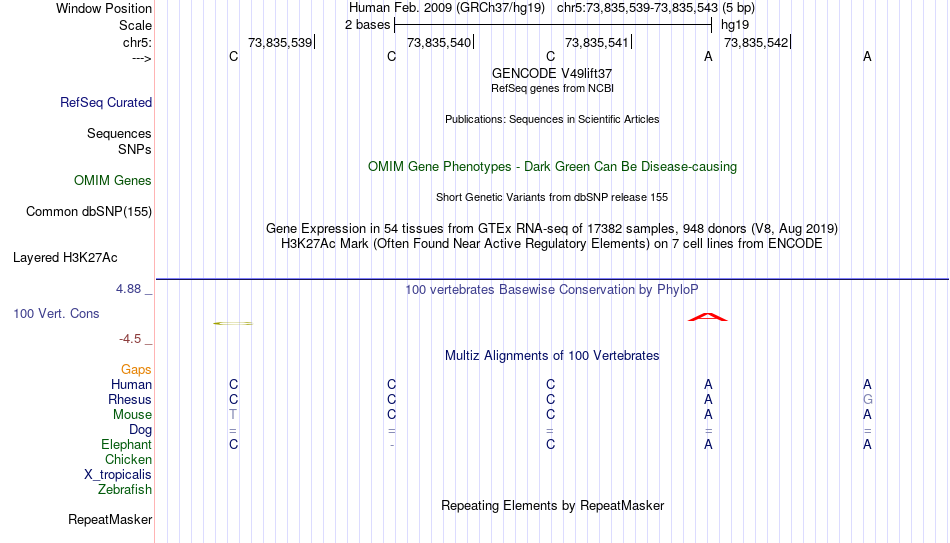
Task: Click the Window Position label
Action: [104, 8]
